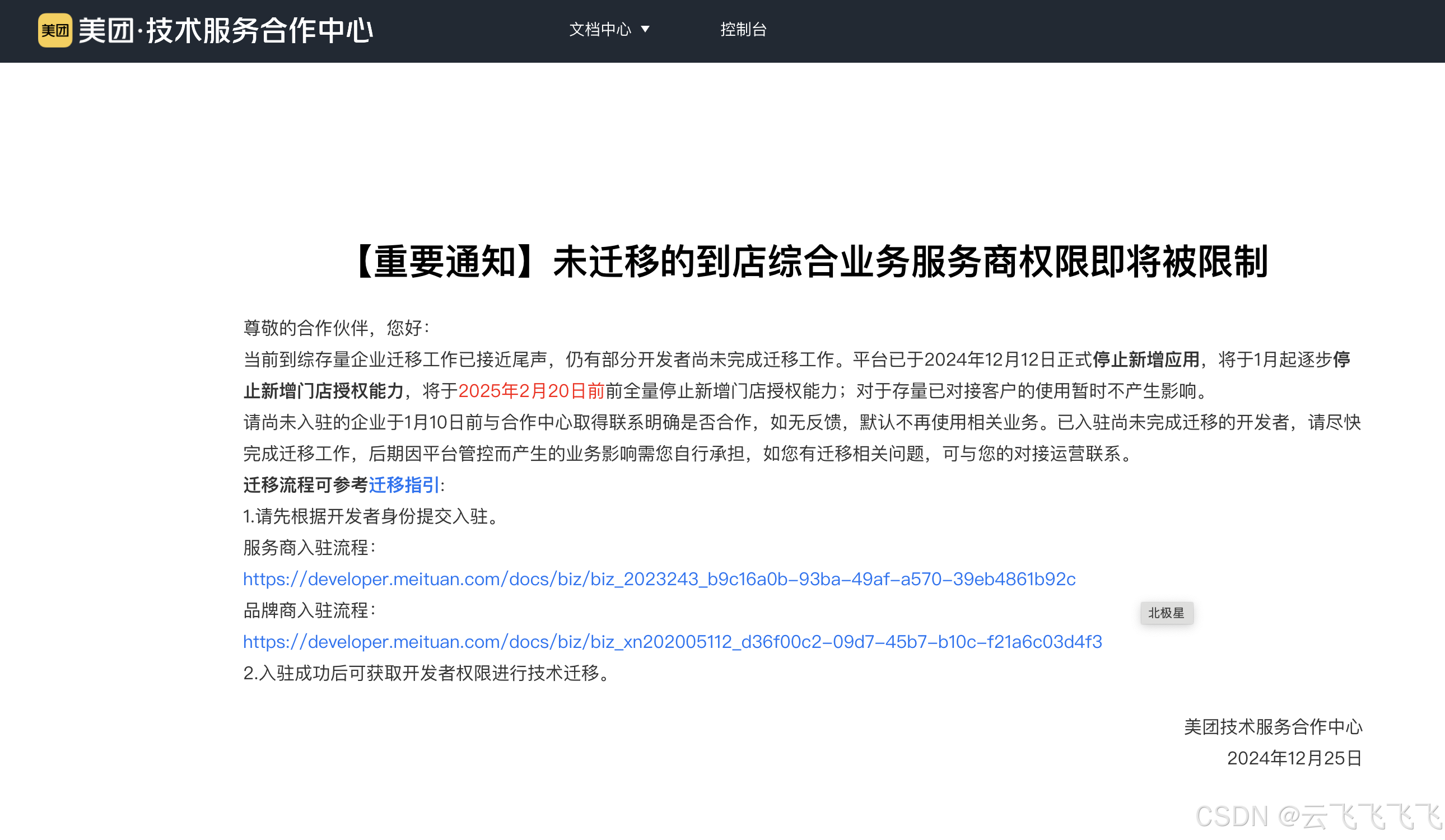
Task: Click the 迁移流程可参考 bold label
Action: (x=305, y=485)
